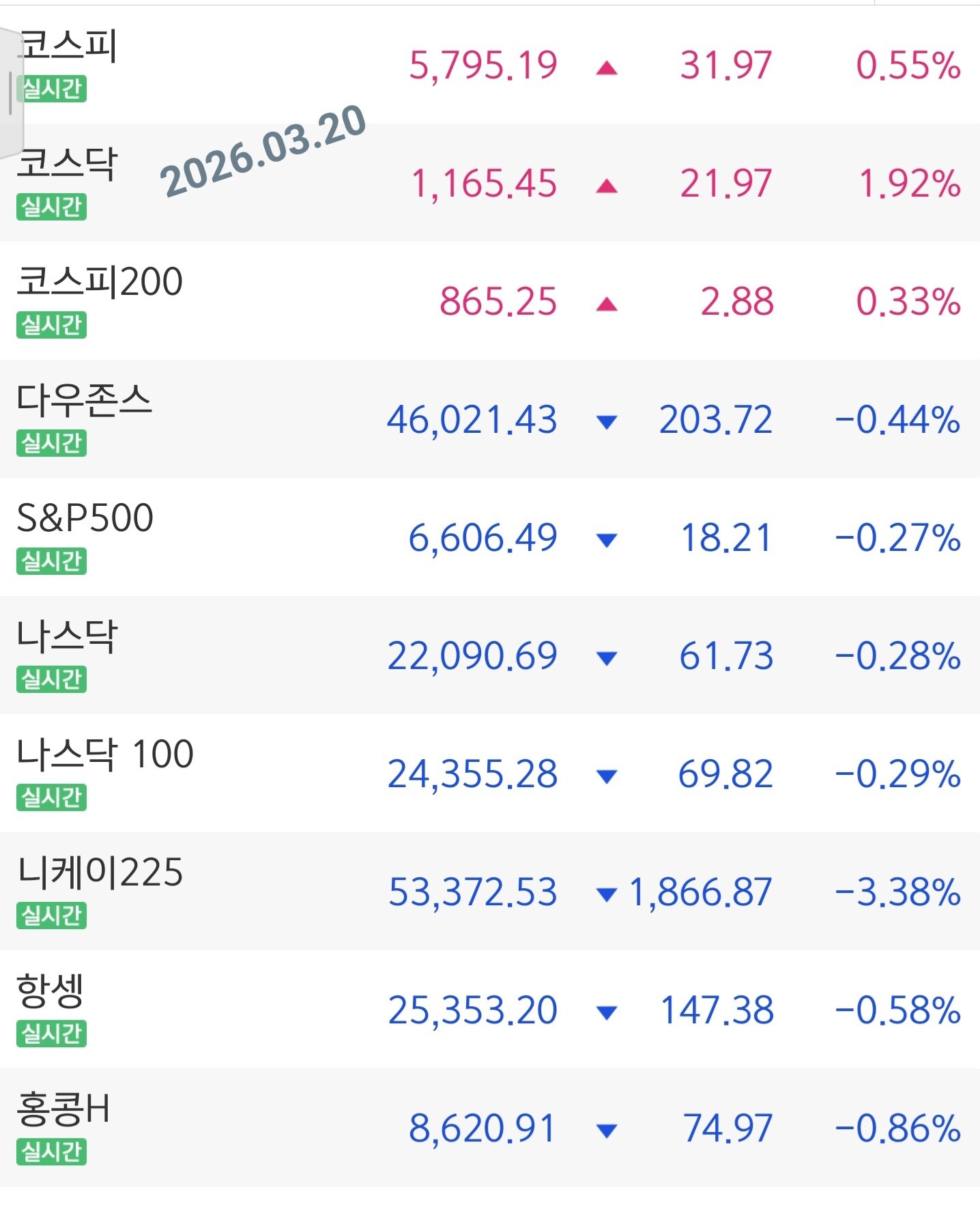Click the gray side handle at left edge
This screenshot has width=980, height=1207.
(x=10, y=93)
